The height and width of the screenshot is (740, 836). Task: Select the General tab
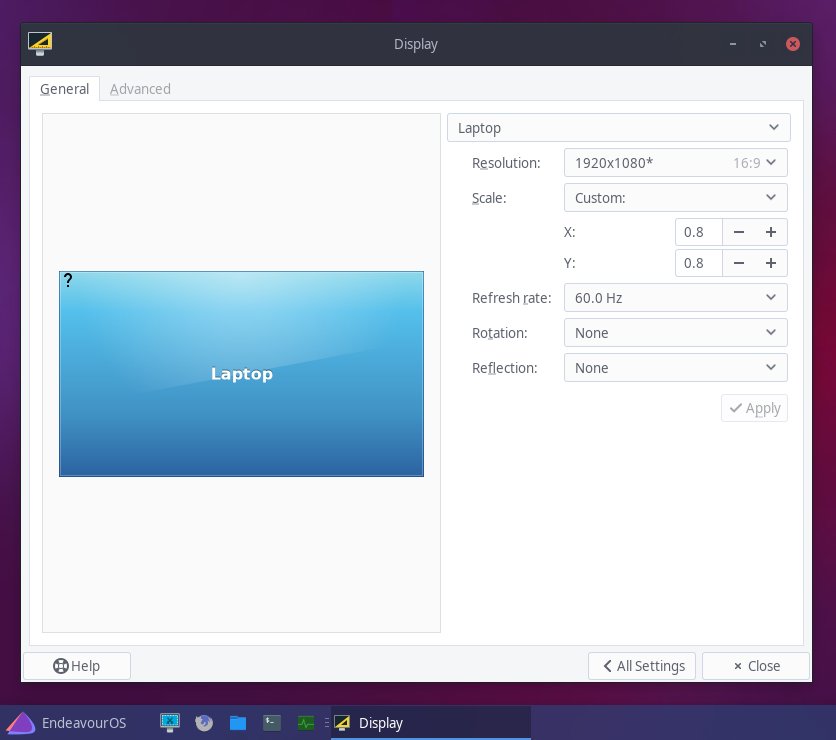pos(64,89)
